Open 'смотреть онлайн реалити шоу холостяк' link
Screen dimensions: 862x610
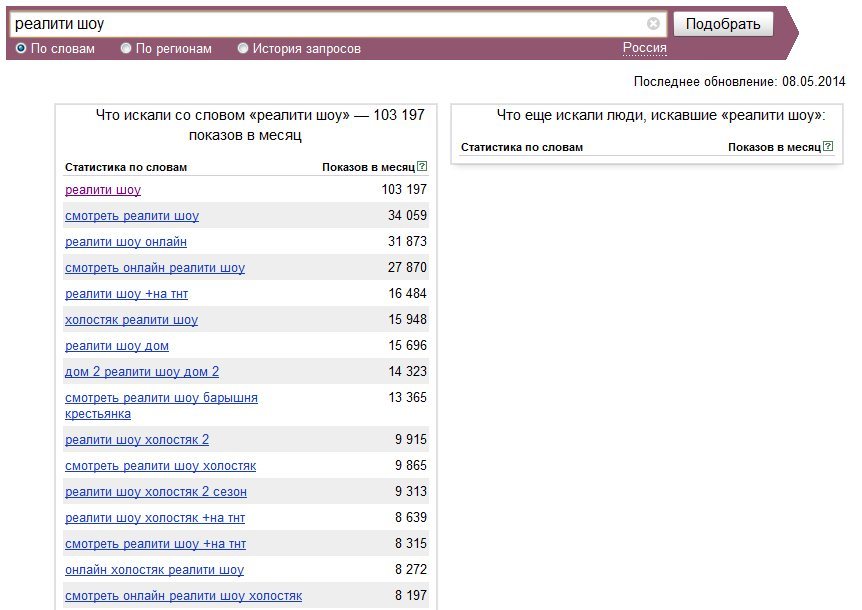(x=184, y=596)
